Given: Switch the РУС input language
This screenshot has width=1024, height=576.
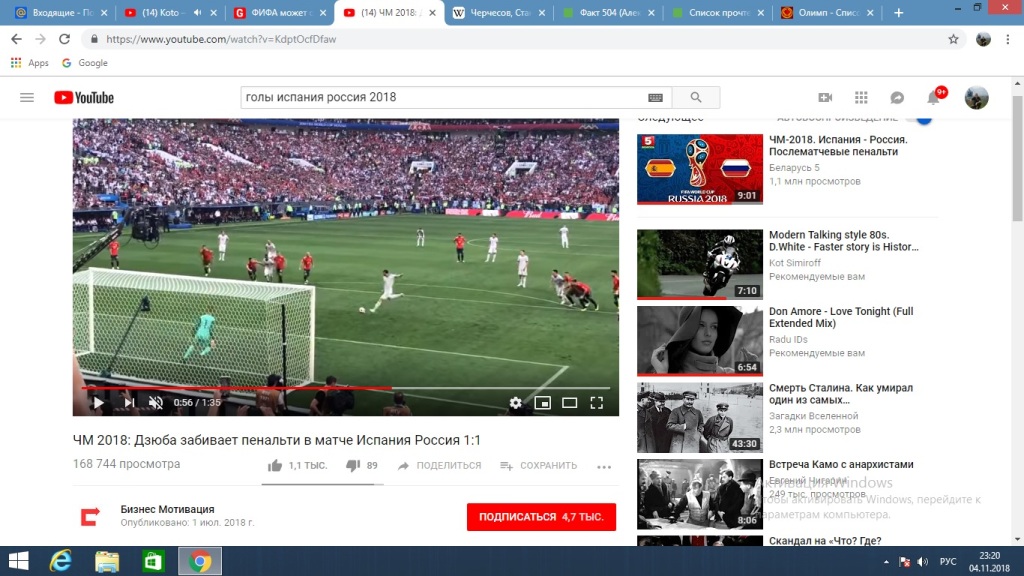Looking at the screenshot, I should click(948, 562).
